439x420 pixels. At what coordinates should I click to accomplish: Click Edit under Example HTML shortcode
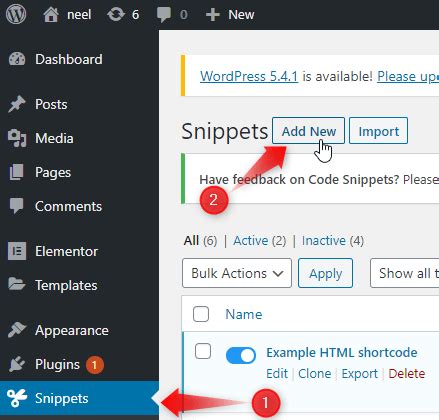click(x=277, y=374)
